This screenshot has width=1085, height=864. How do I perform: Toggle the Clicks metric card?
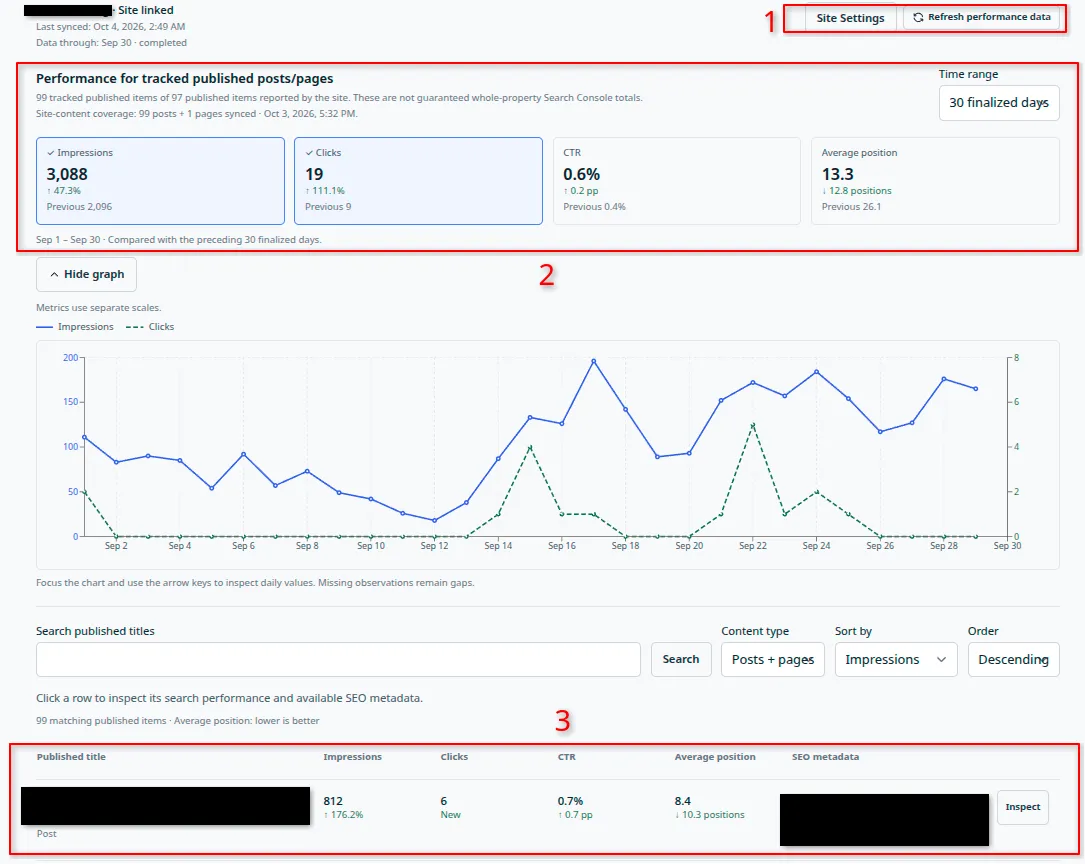click(418, 181)
